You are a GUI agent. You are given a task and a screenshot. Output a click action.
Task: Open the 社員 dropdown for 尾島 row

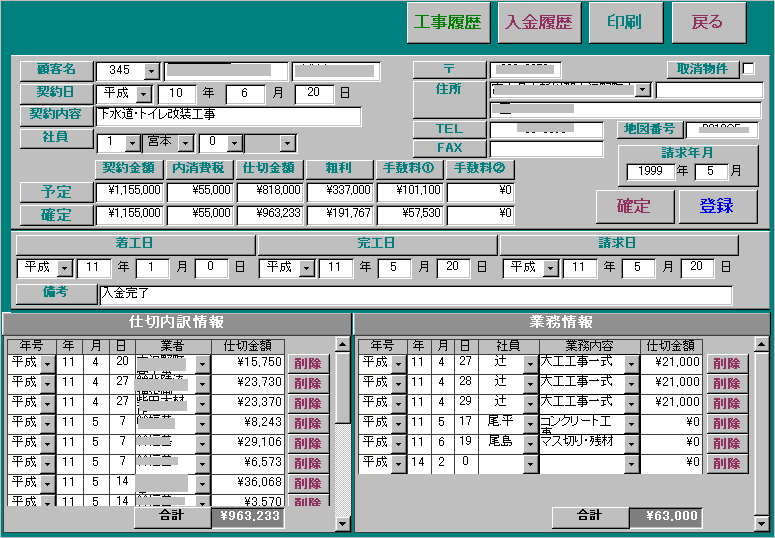click(x=530, y=444)
